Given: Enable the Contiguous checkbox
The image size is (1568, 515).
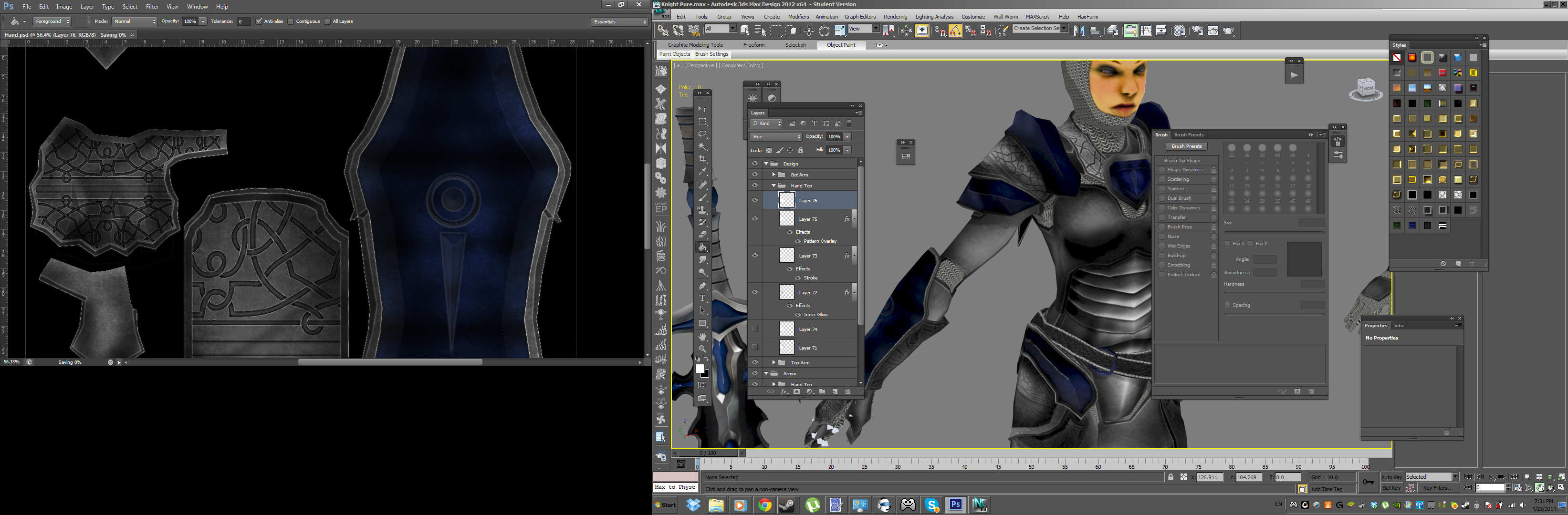Looking at the screenshot, I should click(291, 21).
